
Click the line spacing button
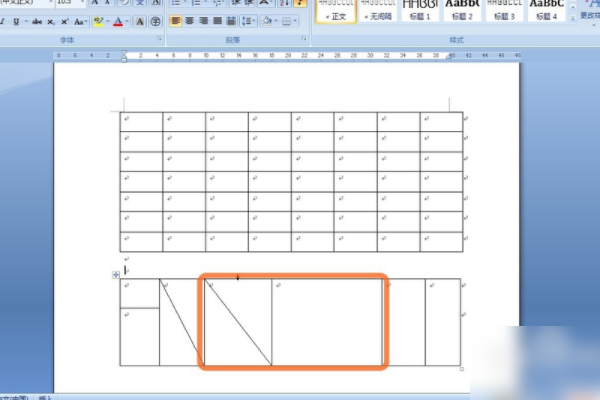click(x=245, y=21)
